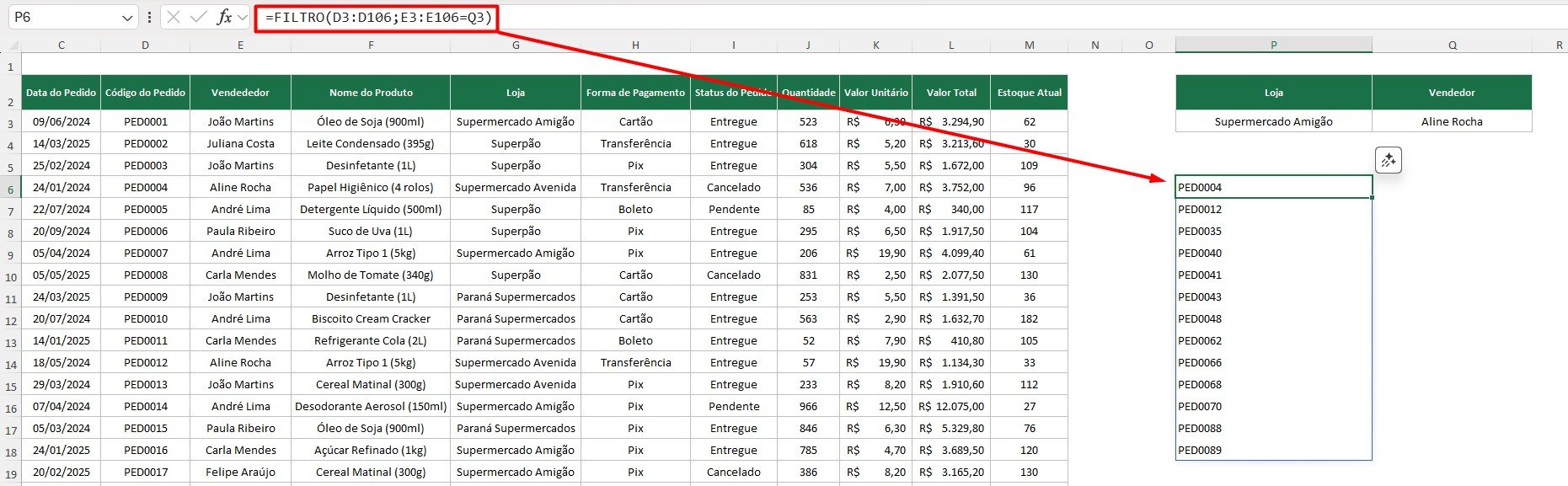Expand the chevron next to the fx icon
The width and height of the screenshot is (1568, 486).
(x=243, y=17)
